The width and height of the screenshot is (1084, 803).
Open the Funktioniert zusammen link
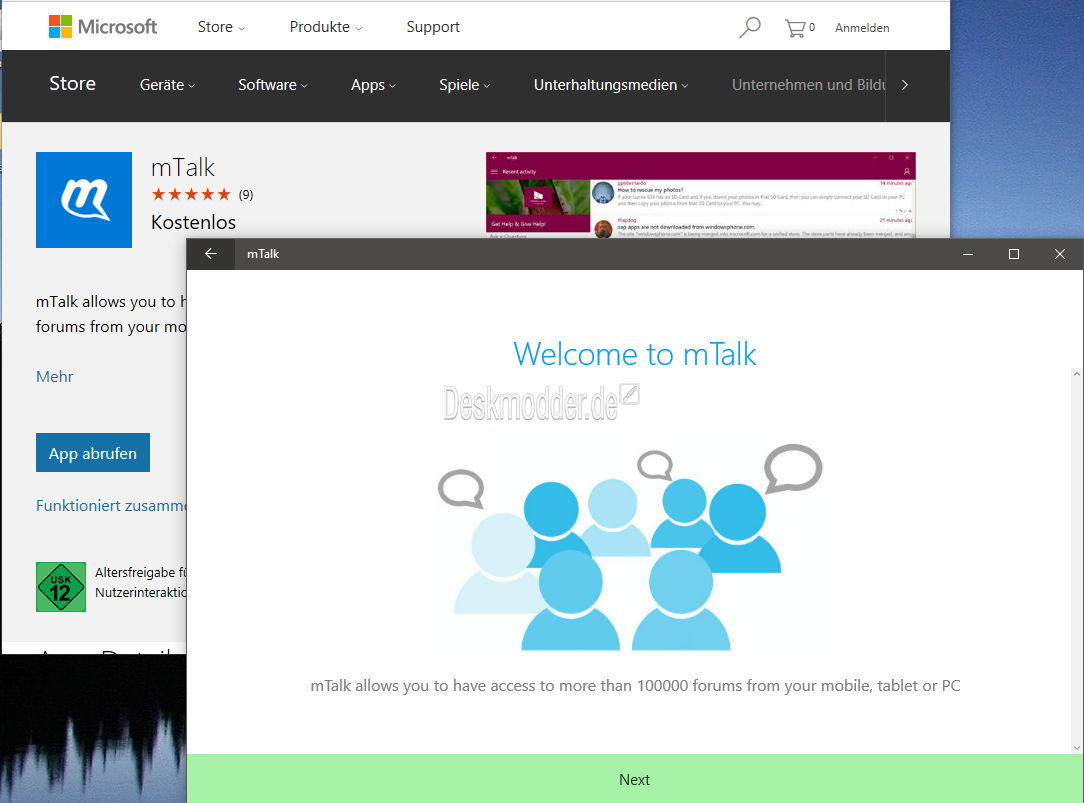(x=111, y=506)
